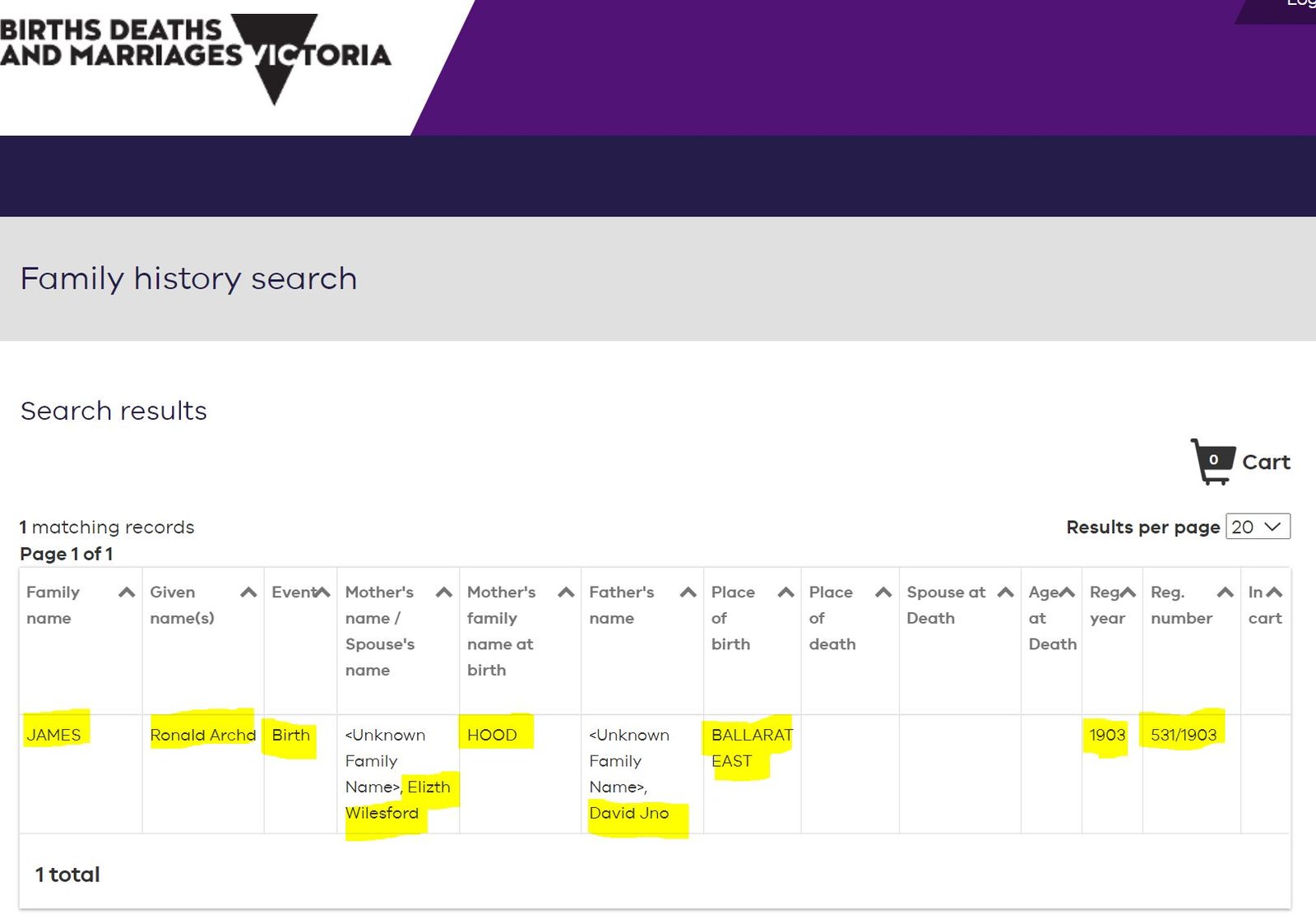Sort by Place of birth column arrow
This screenshot has width=1316, height=924.
[786, 592]
